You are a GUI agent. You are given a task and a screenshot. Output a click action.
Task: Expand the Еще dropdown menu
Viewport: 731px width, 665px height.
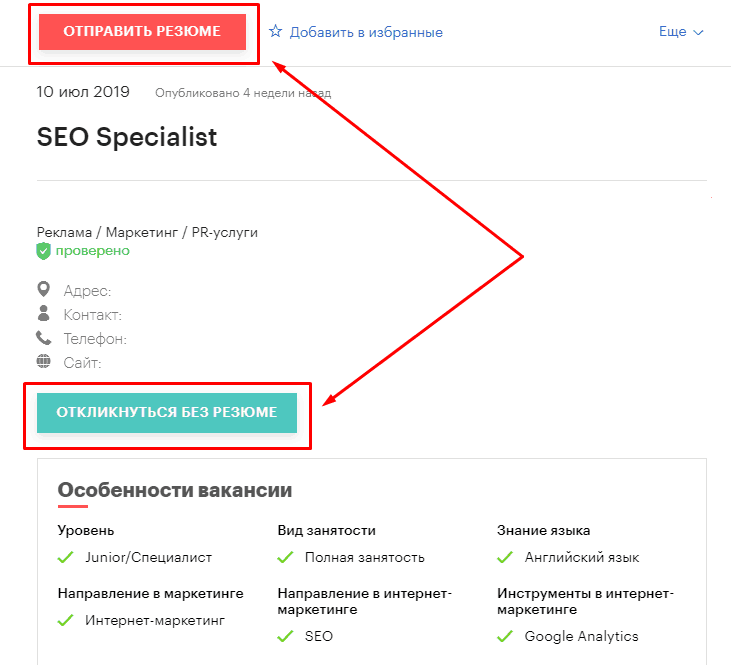[x=681, y=32]
